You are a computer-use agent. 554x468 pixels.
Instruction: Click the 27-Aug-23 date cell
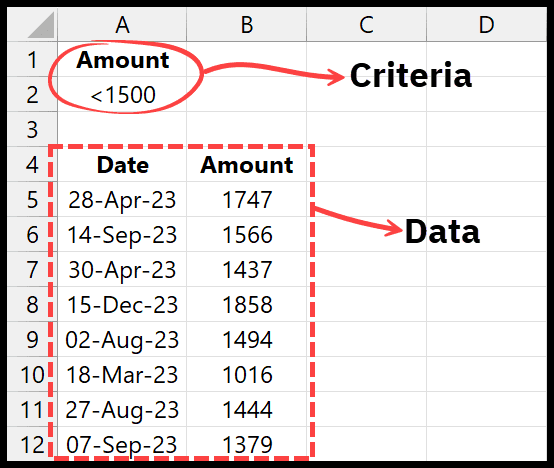tap(122, 409)
